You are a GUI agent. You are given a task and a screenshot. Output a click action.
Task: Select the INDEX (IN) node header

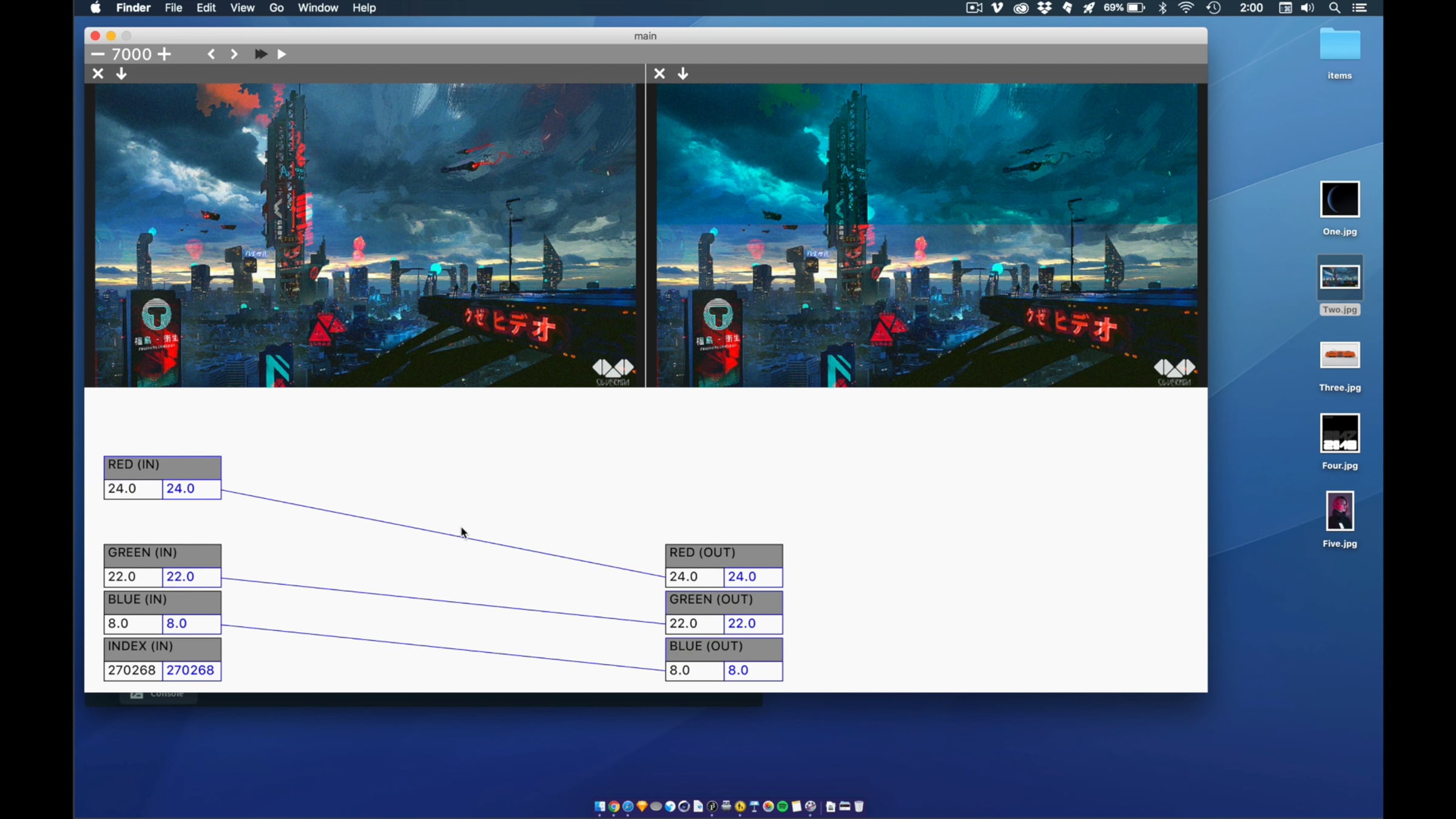click(163, 649)
